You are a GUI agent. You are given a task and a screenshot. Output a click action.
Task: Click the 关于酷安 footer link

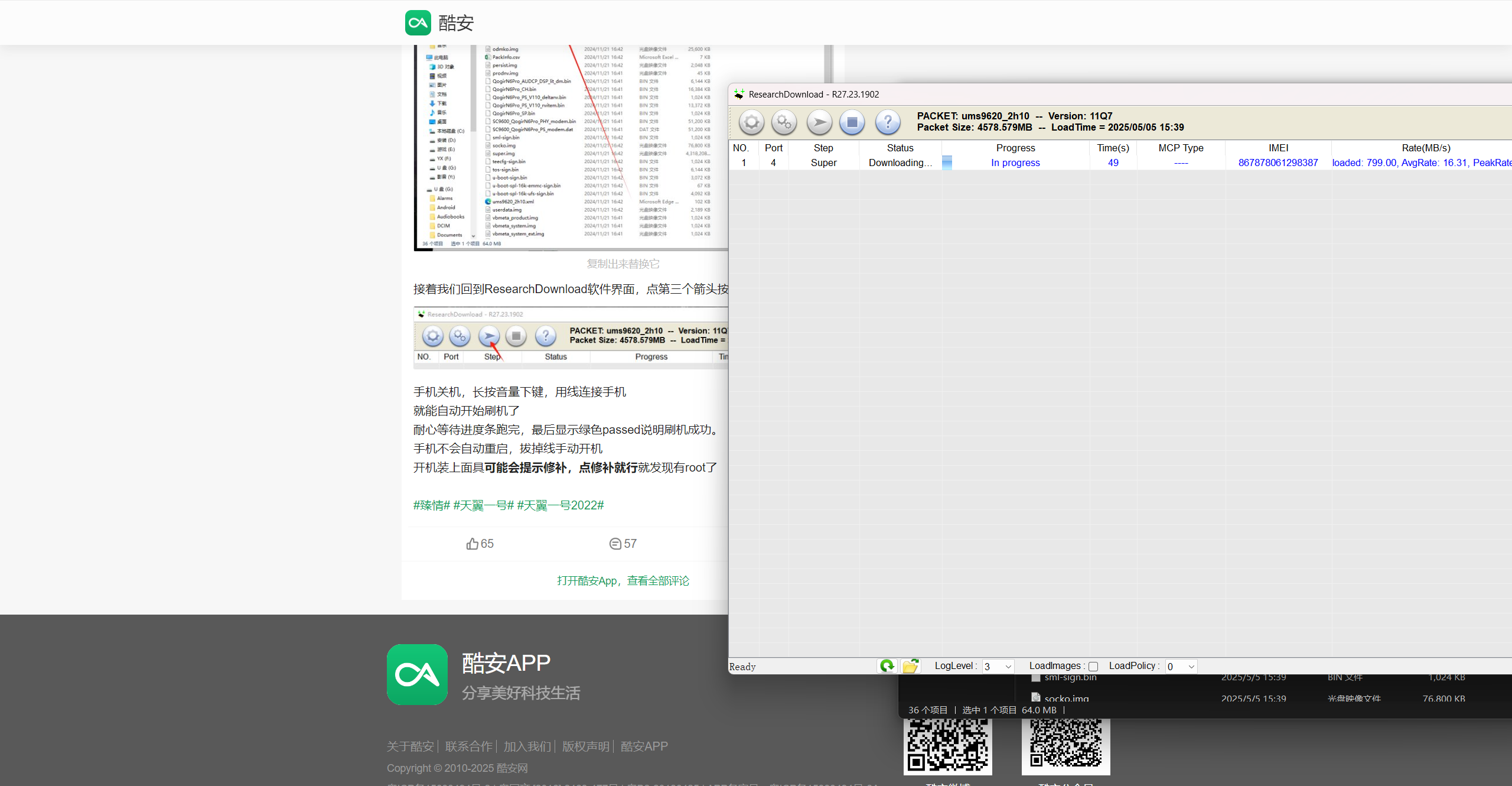[410, 746]
